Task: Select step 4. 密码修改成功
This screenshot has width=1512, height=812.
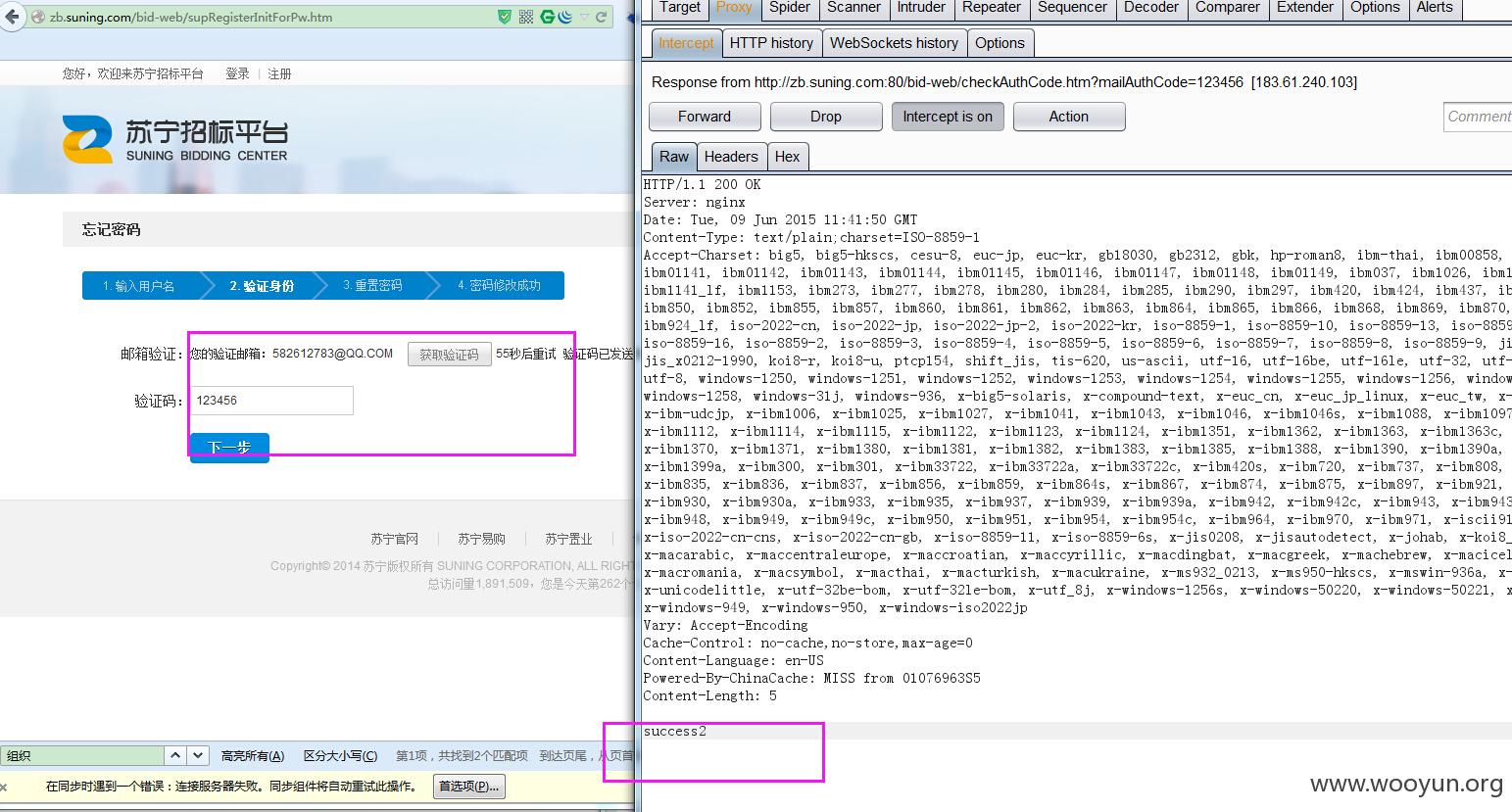Action: [499, 285]
